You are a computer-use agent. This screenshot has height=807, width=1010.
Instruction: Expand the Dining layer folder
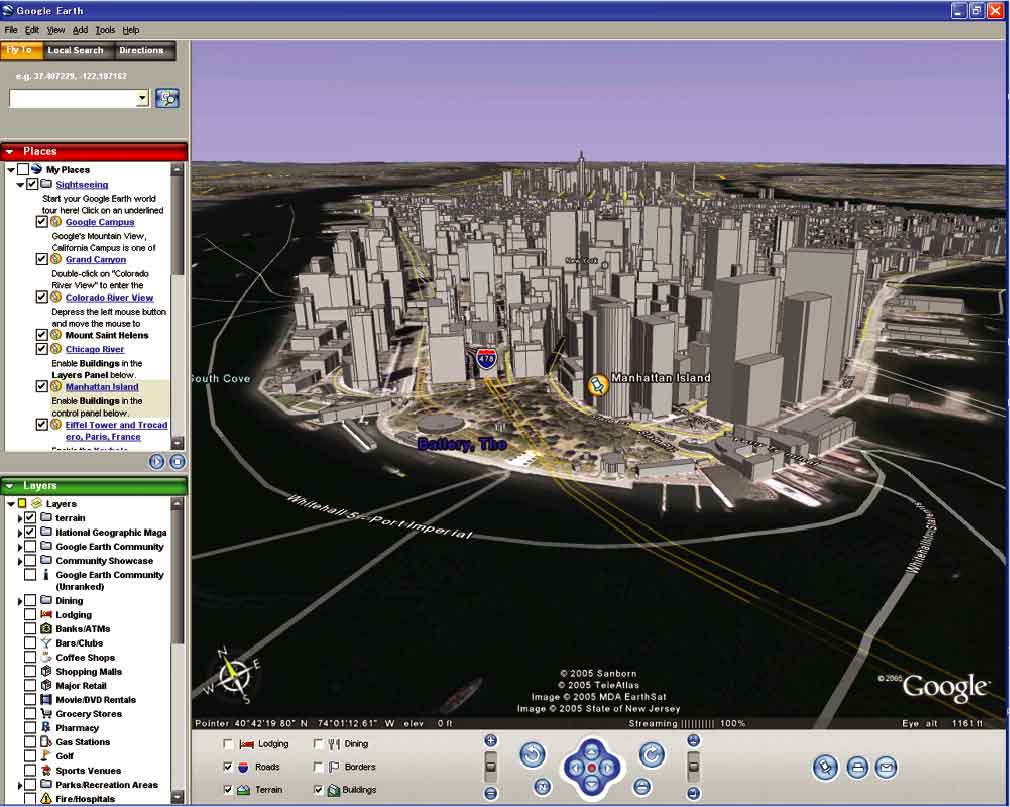[x=20, y=601]
